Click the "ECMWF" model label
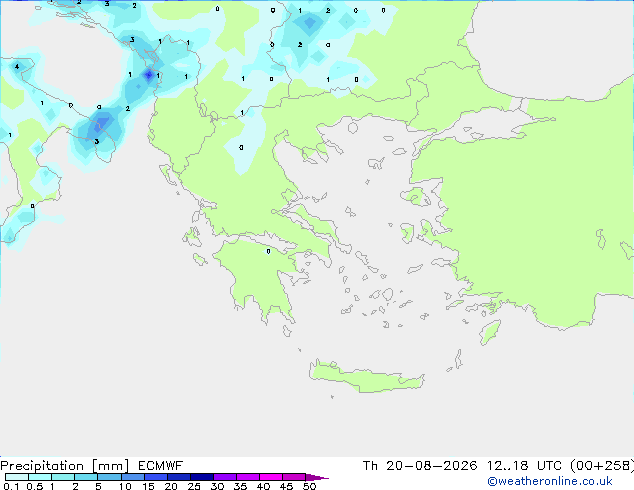Screen dimensions: 634x490 [x=161, y=466]
